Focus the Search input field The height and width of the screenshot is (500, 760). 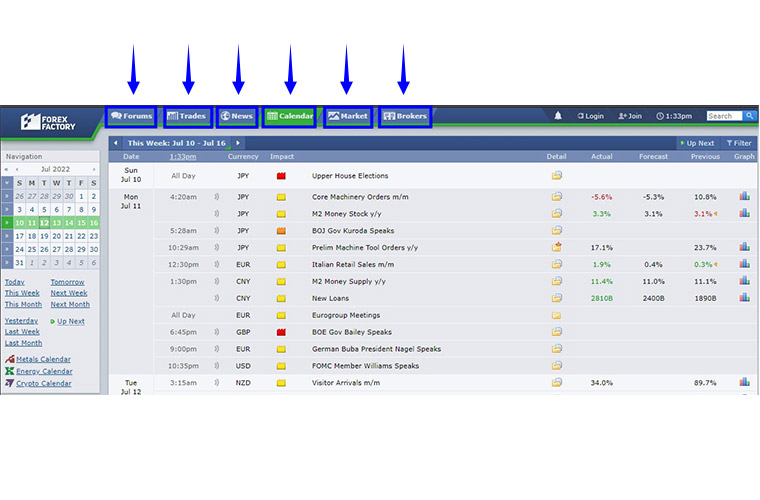coord(724,116)
